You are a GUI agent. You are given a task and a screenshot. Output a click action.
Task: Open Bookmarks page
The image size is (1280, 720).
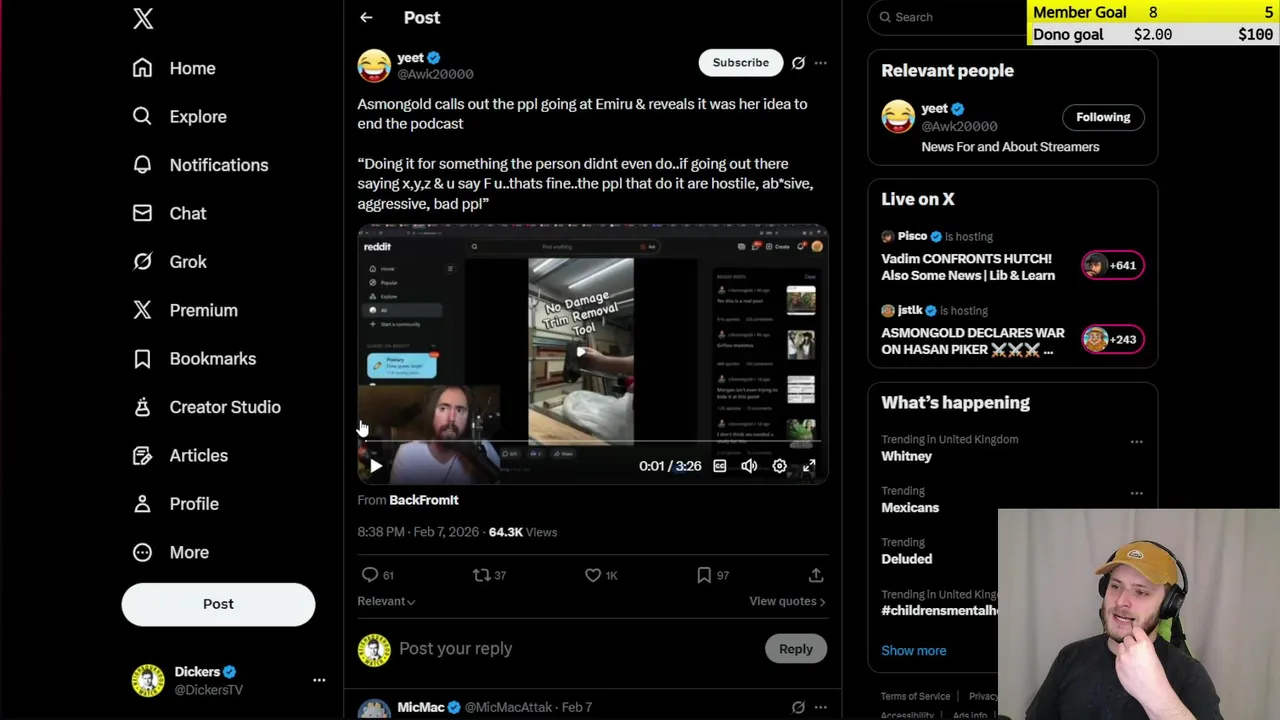[x=194, y=358]
